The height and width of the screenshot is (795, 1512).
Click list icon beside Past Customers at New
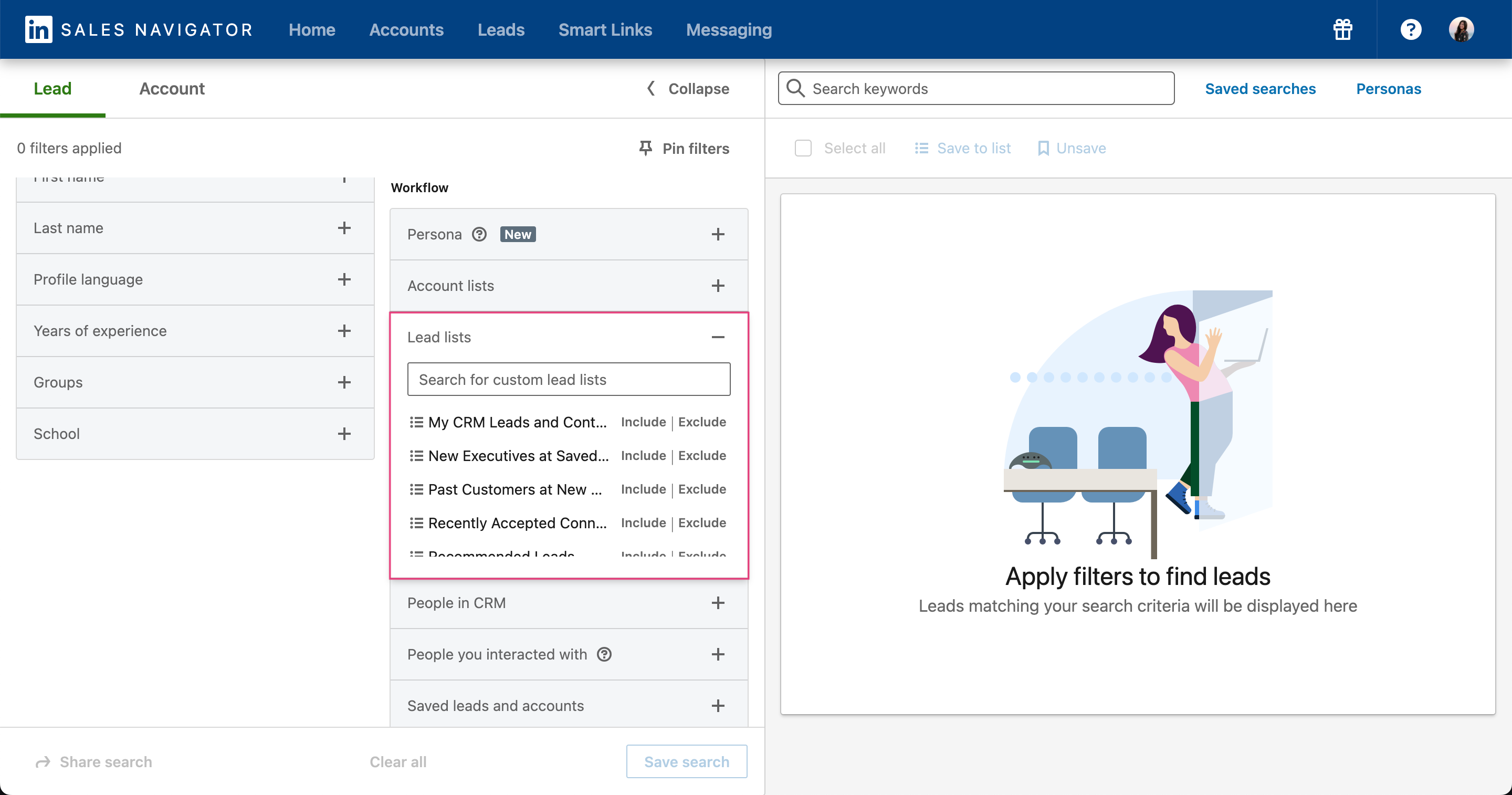pos(416,489)
